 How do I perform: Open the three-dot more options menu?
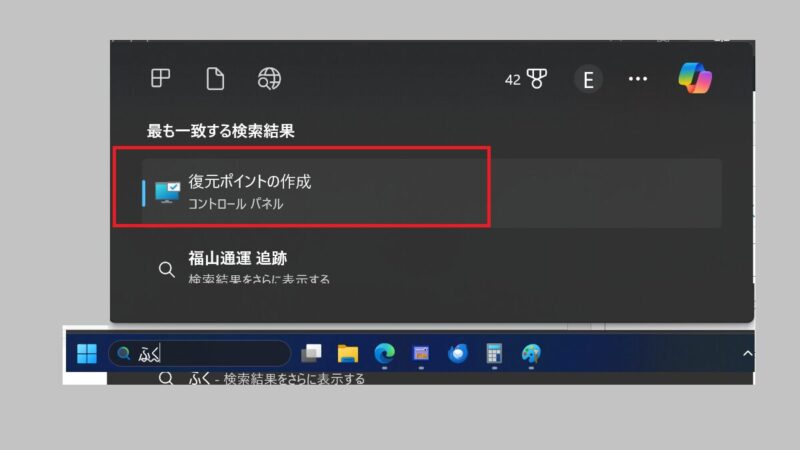(638, 79)
